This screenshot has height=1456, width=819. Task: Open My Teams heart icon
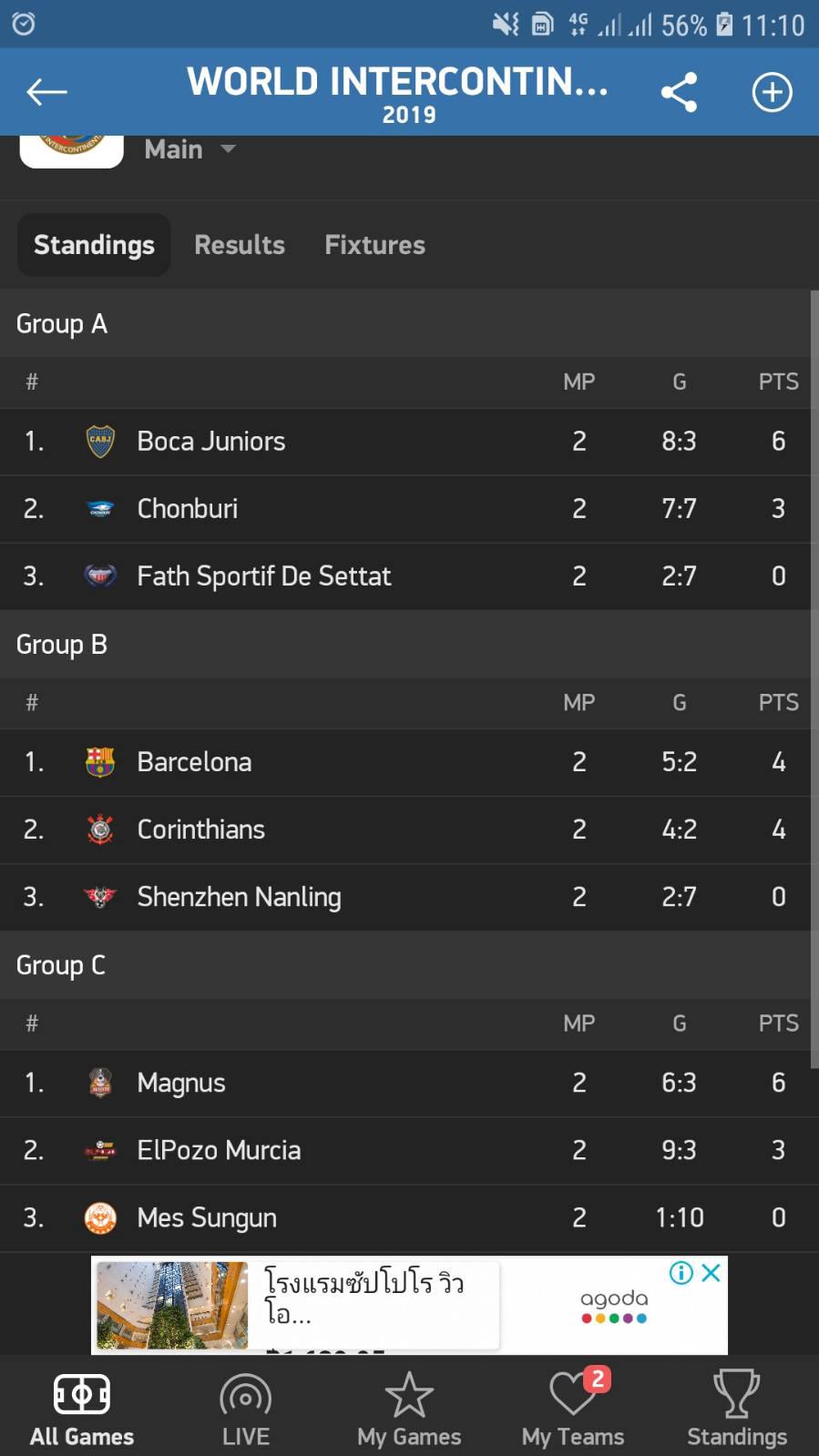573,1409
